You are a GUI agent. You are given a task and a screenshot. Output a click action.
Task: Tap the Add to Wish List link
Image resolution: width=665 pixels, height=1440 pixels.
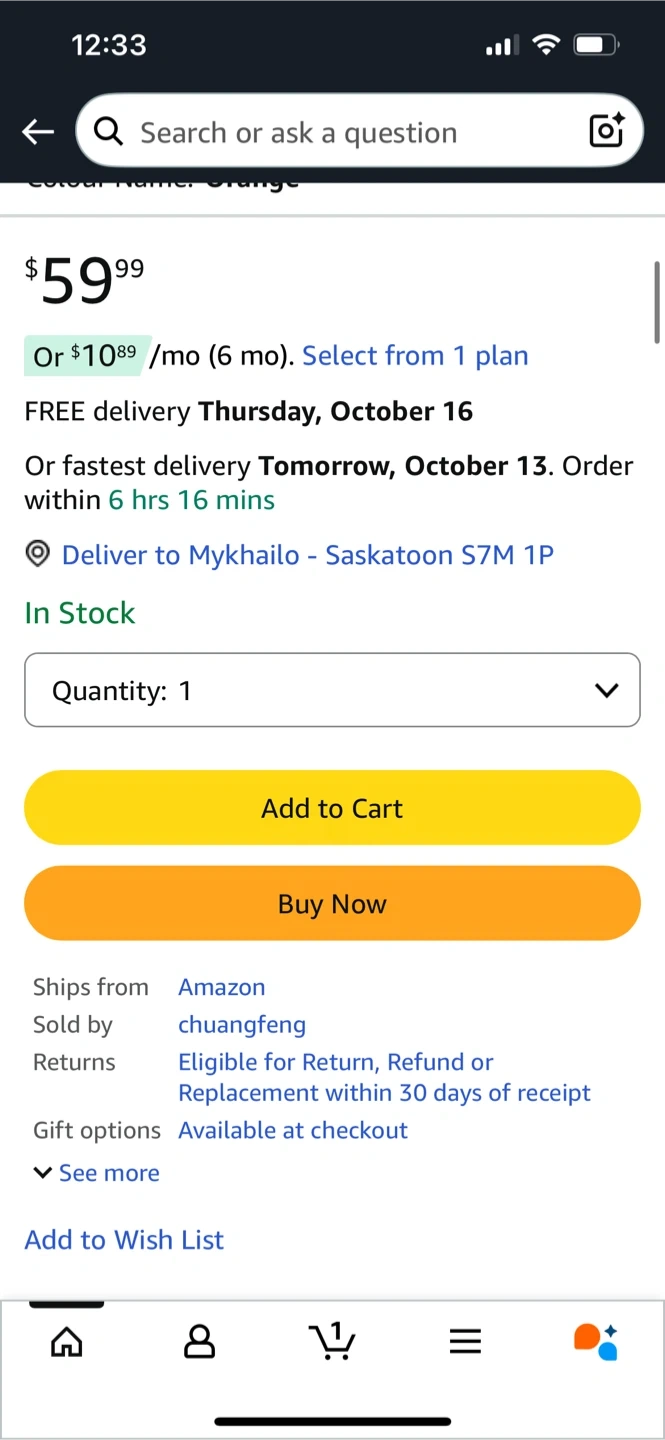pos(124,1240)
